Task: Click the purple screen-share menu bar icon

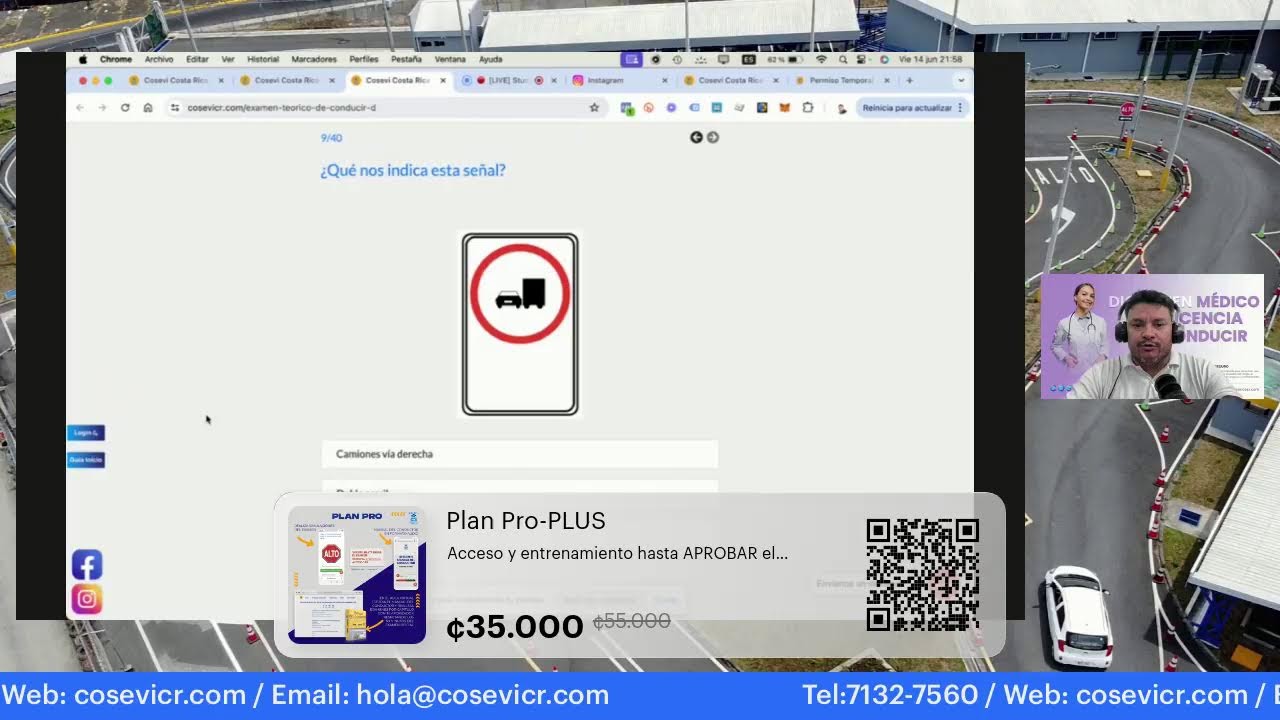Action: click(631, 59)
